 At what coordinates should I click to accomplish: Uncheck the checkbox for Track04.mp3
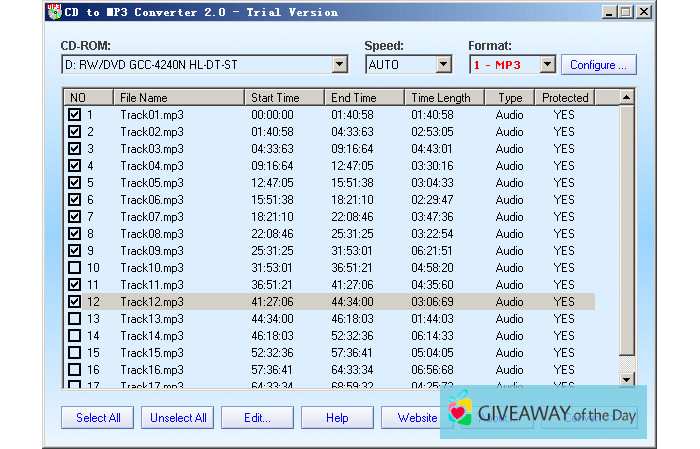[x=75, y=166]
